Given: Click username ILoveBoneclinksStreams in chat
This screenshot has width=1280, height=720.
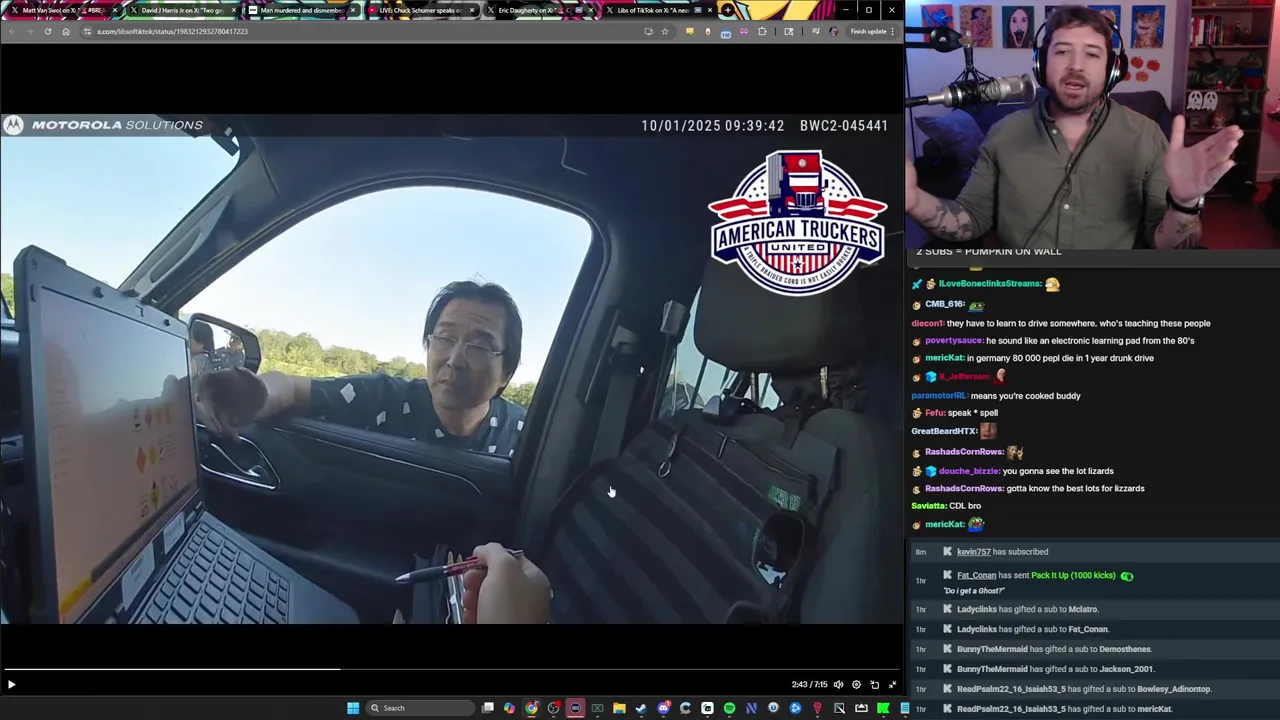Looking at the screenshot, I should tap(990, 284).
